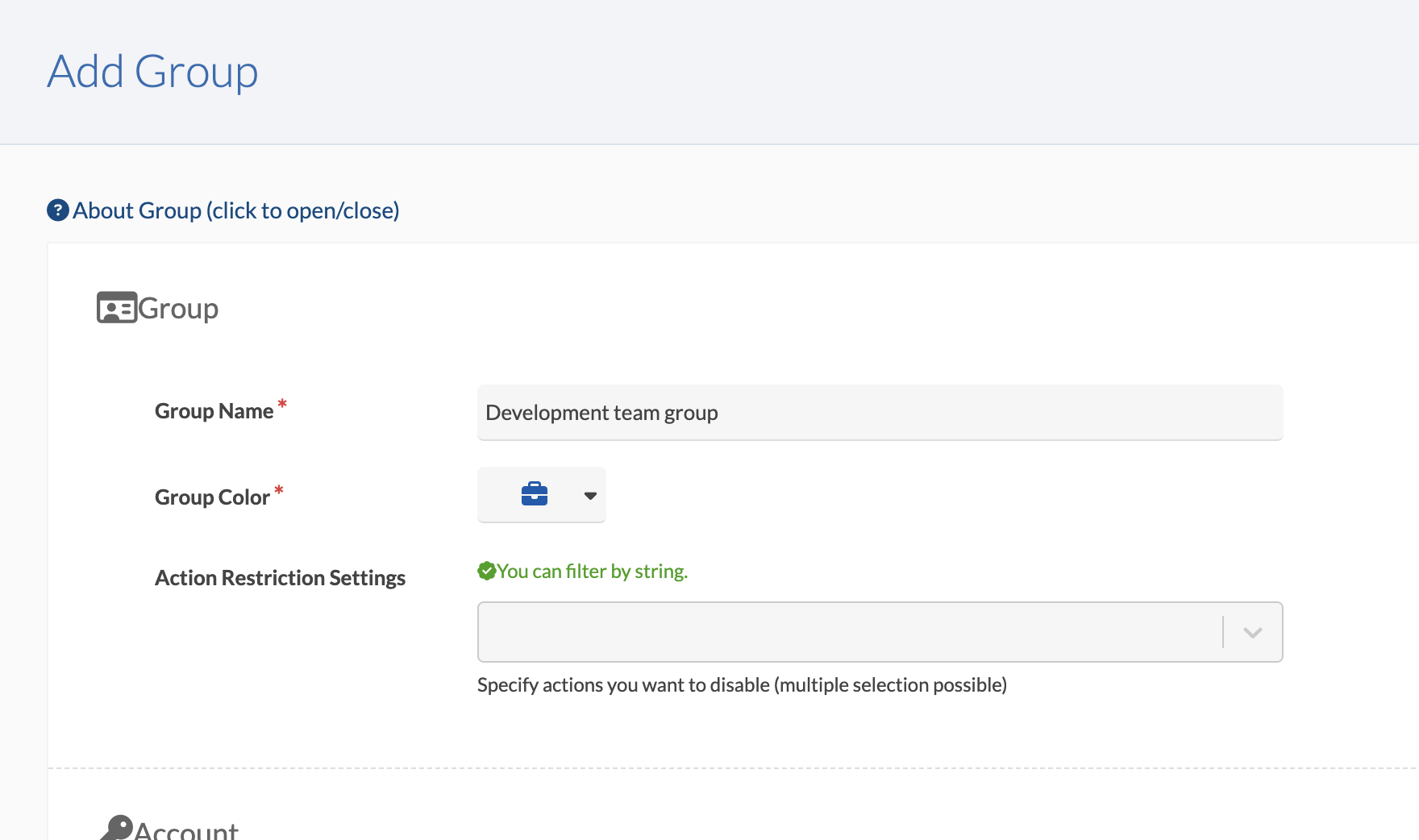Screen dimensions: 1419x840
Task: Open the Action Restriction Settings select box
Action: coord(880,632)
